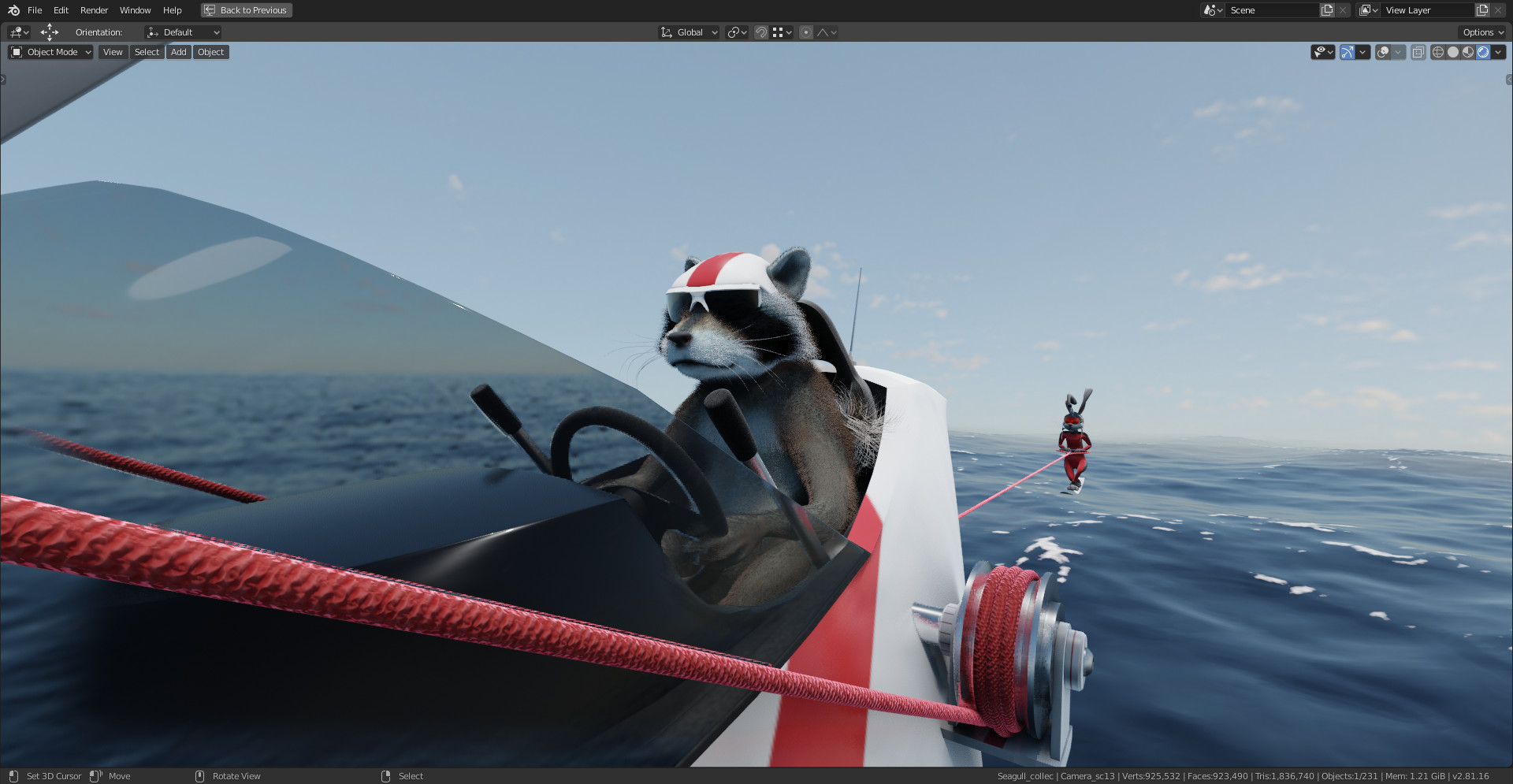Screen dimensions: 1513x784
Task: Open the viewport gizmos options arrow
Action: tap(1362, 52)
